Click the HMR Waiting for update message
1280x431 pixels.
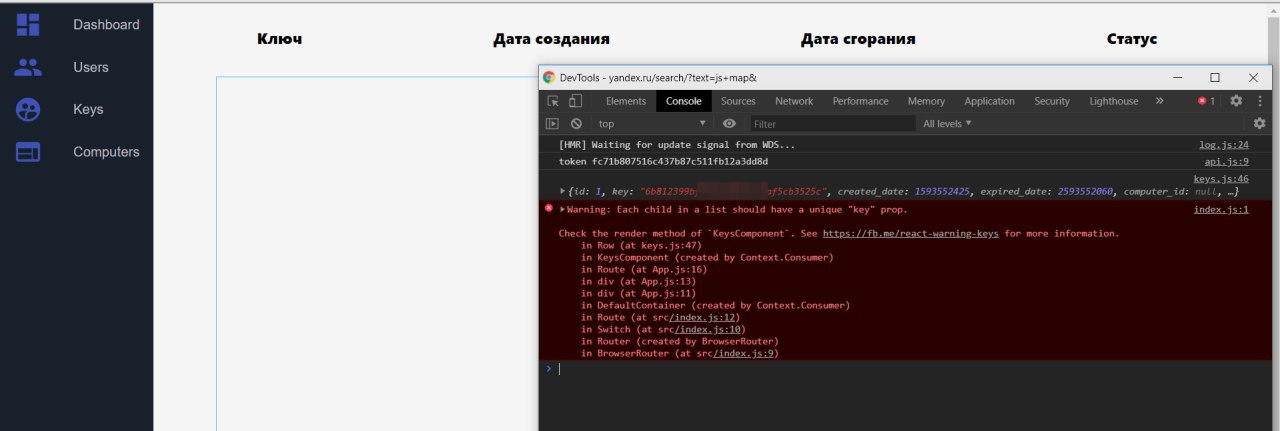(677, 145)
